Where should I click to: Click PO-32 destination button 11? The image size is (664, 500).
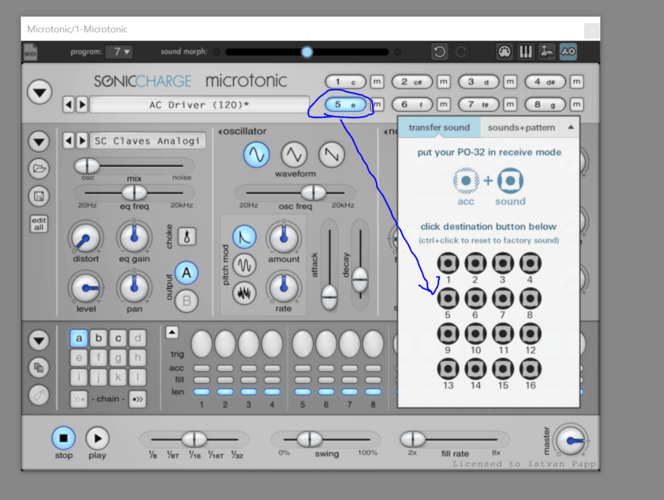tap(503, 334)
